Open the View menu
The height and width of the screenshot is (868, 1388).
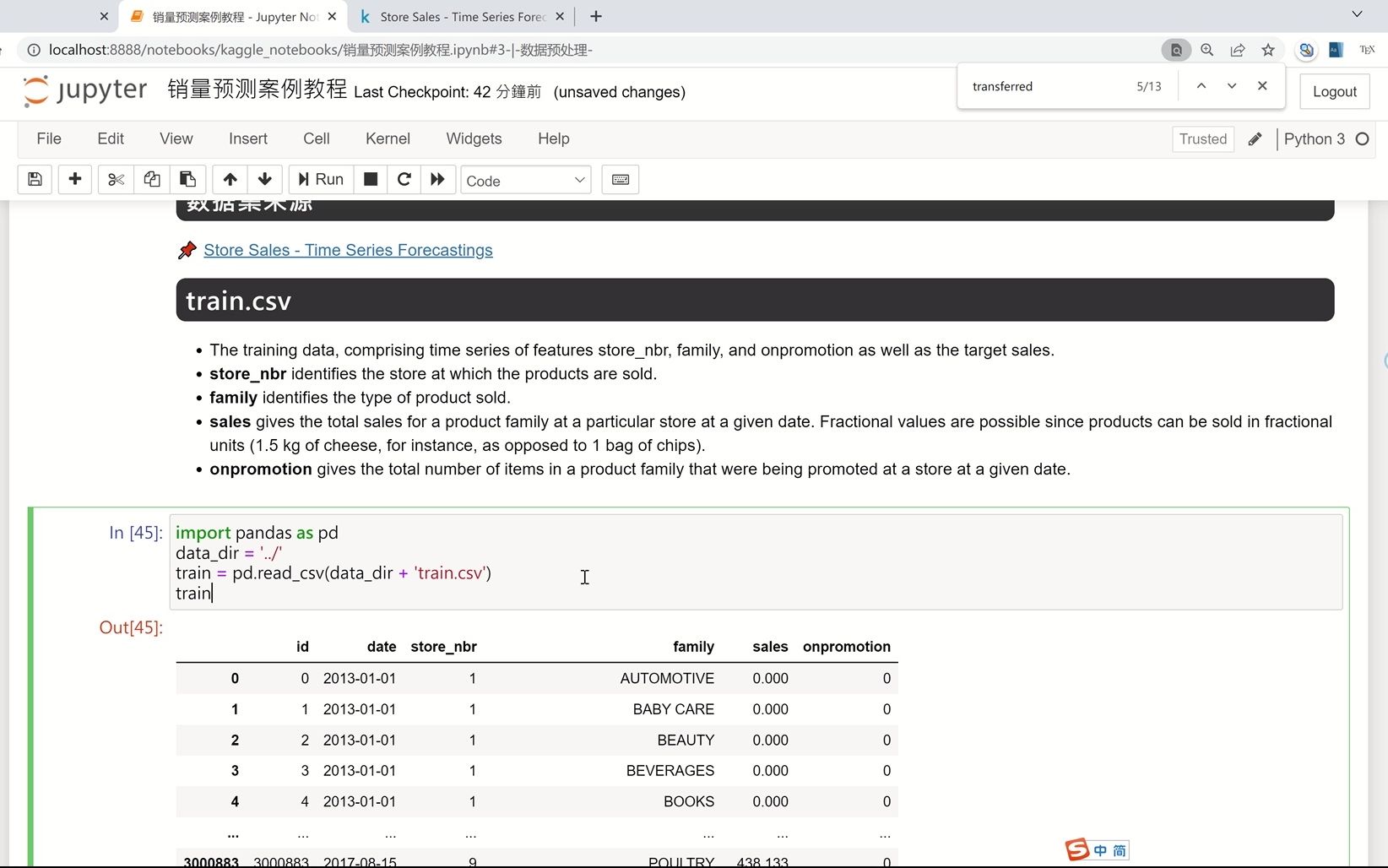176,138
